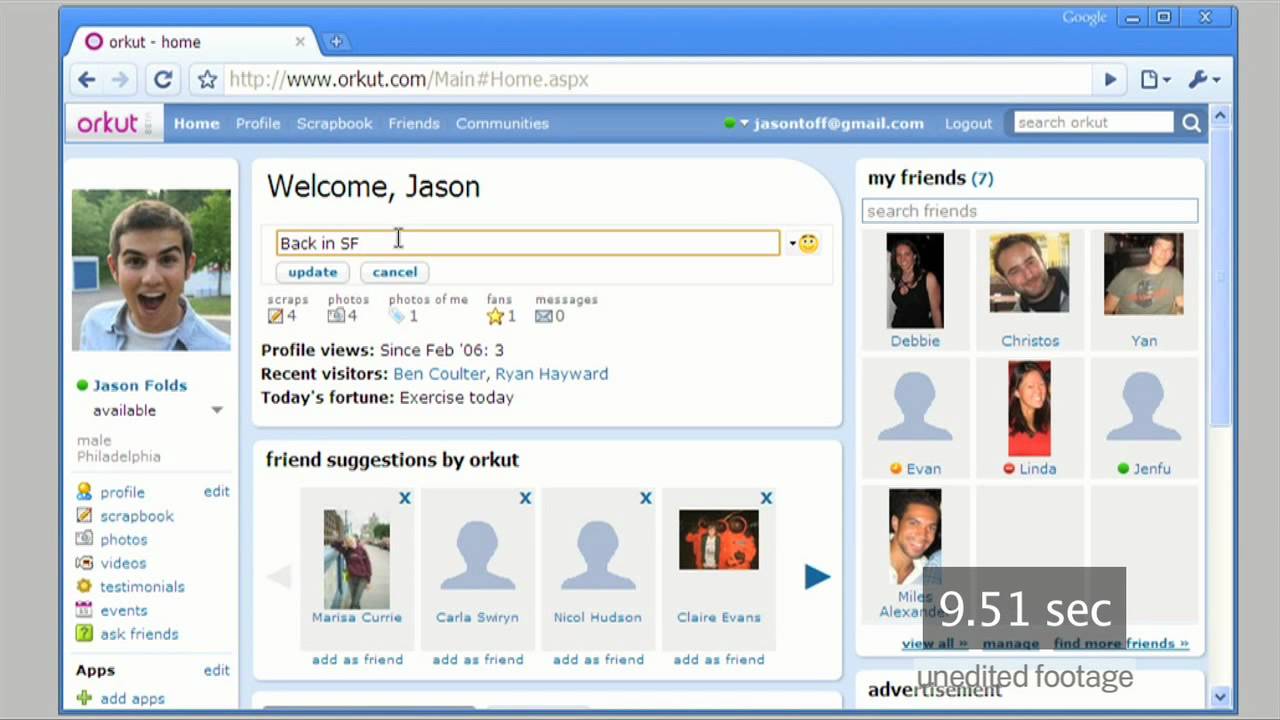Click in the search orkut field
Viewport: 1280px width, 720px height.
(1092, 123)
